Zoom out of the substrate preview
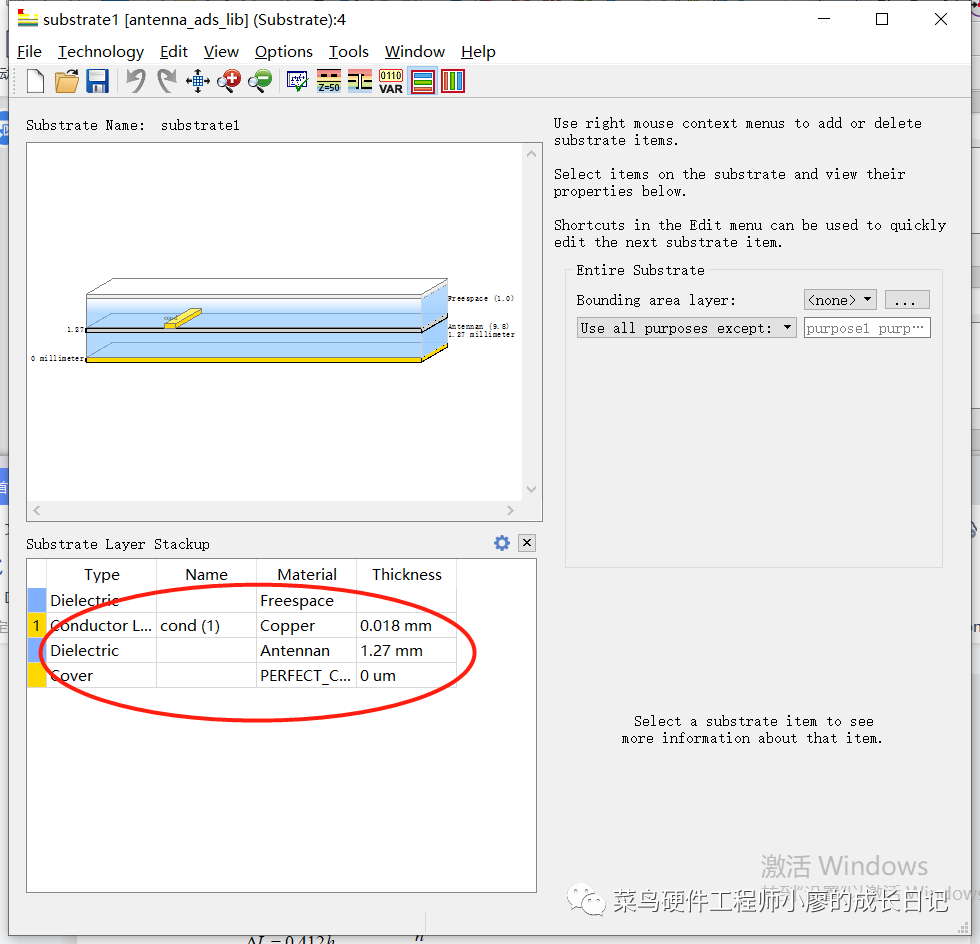980x944 pixels. click(x=260, y=81)
